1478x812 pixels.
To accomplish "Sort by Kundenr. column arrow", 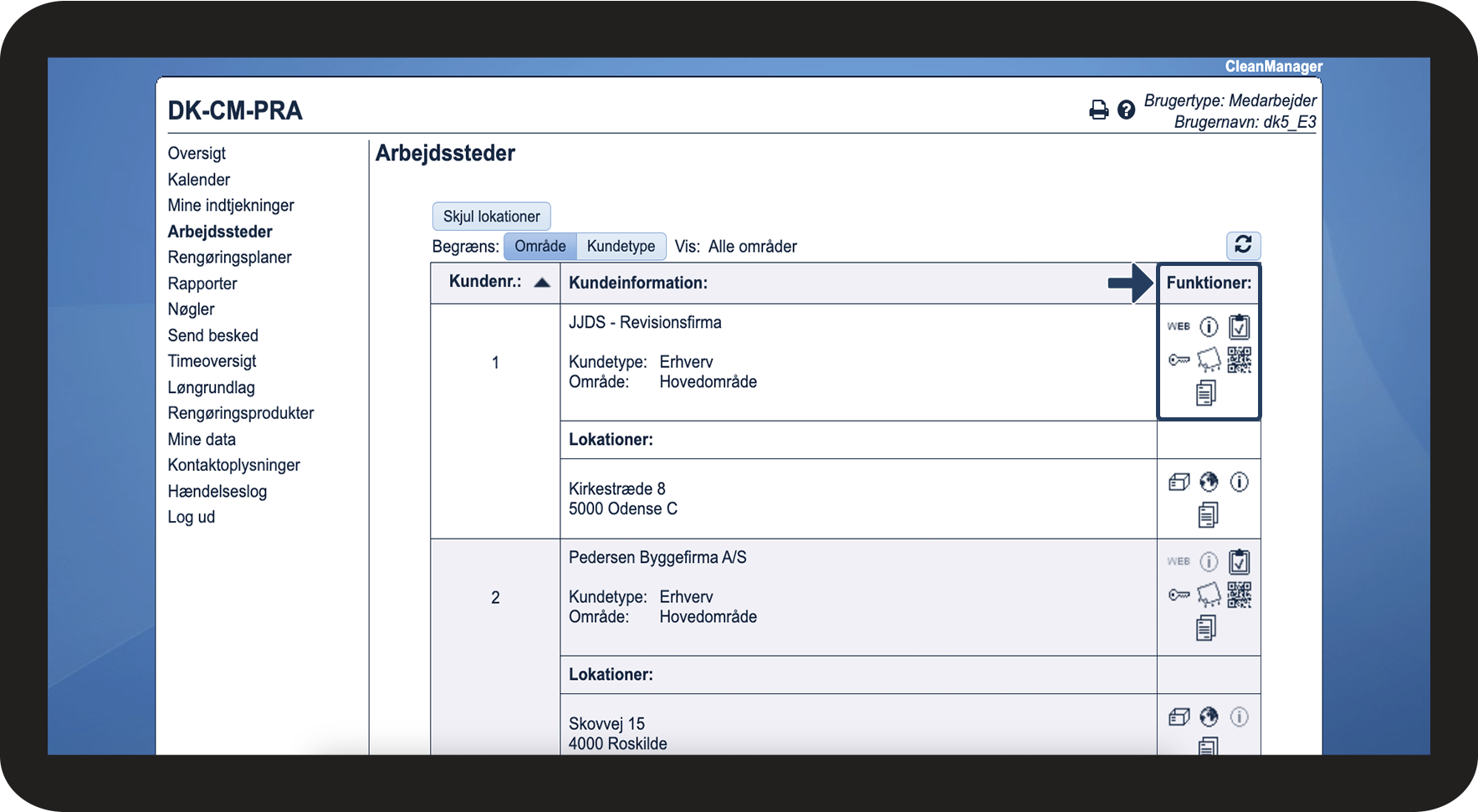I will (542, 282).
